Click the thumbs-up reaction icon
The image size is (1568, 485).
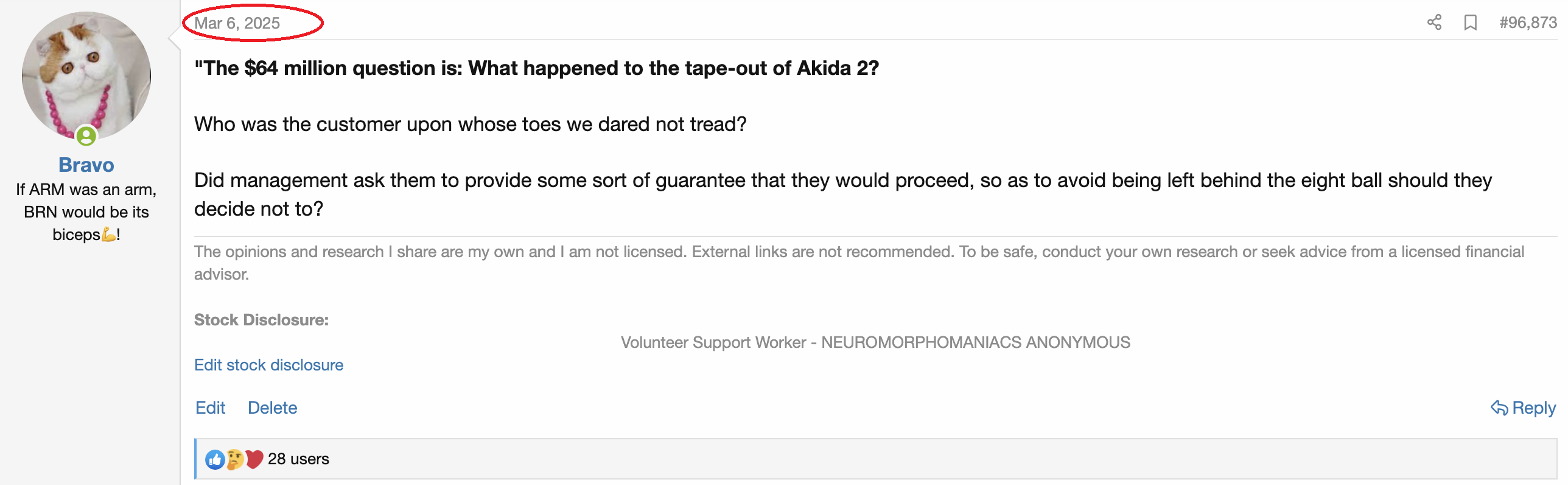[214, 459]
